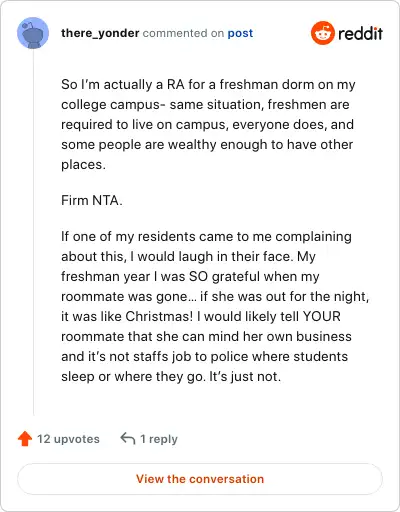Click the "Firm NTA." line
The image size is (400, 512).
point(92,200)
